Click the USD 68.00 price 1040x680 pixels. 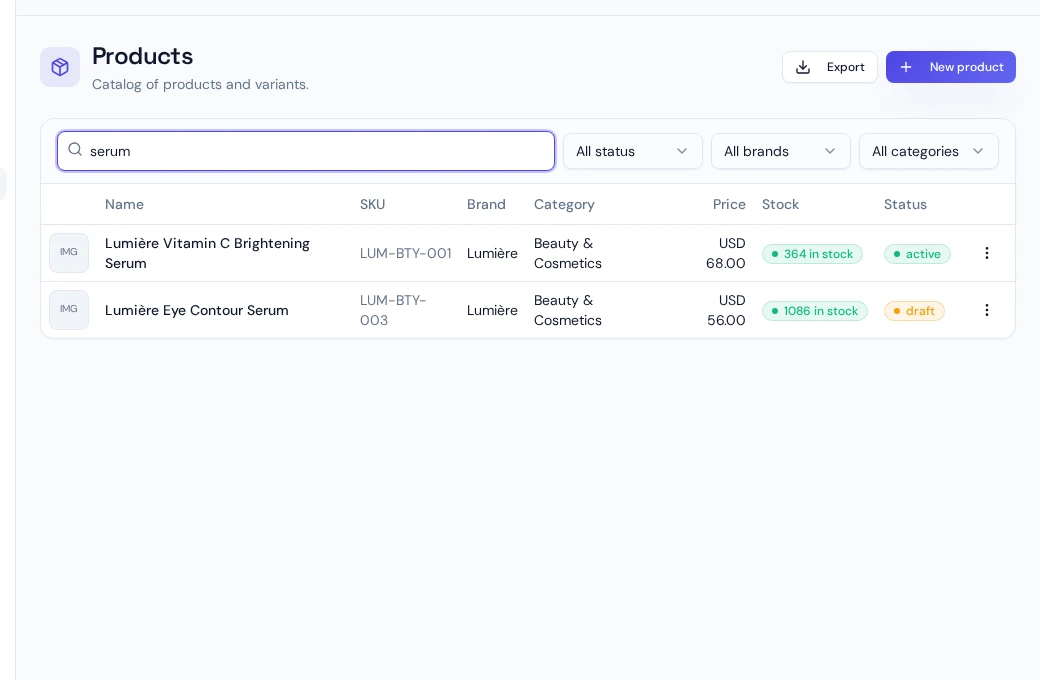pyautogui.click(x=726, y=253)
